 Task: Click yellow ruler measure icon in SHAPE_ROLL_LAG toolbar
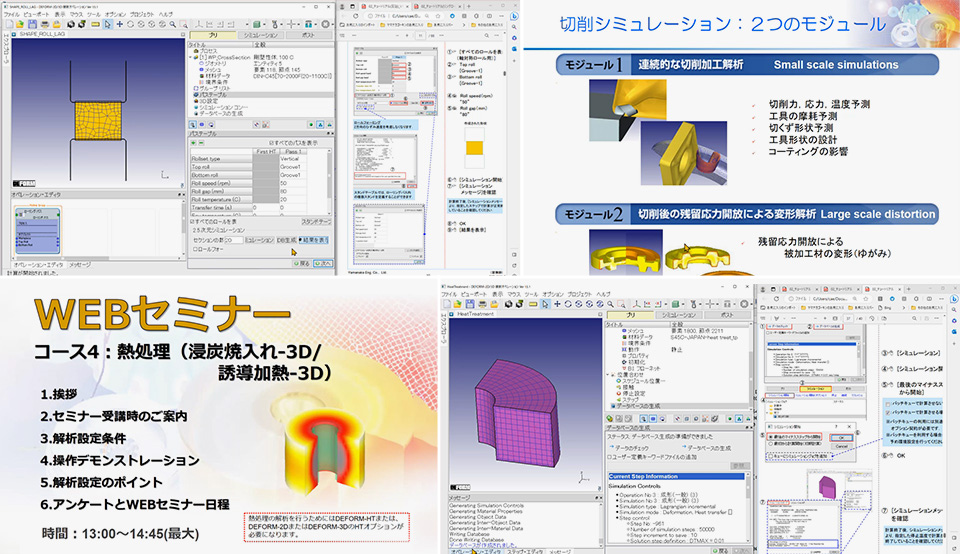point(96,24)
